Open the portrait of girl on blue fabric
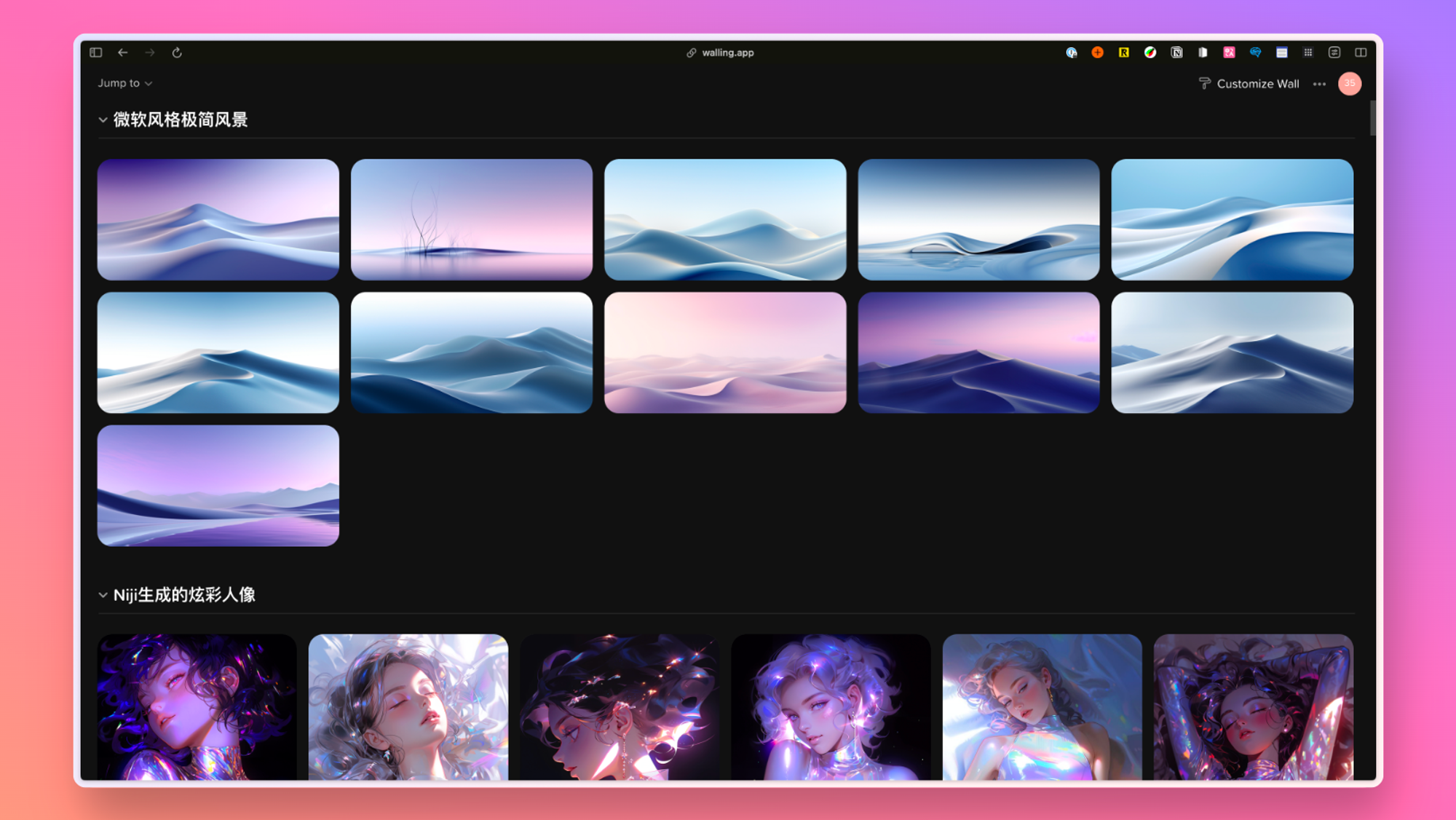This screenshot has height=820, width=1456. point(1042,707)
